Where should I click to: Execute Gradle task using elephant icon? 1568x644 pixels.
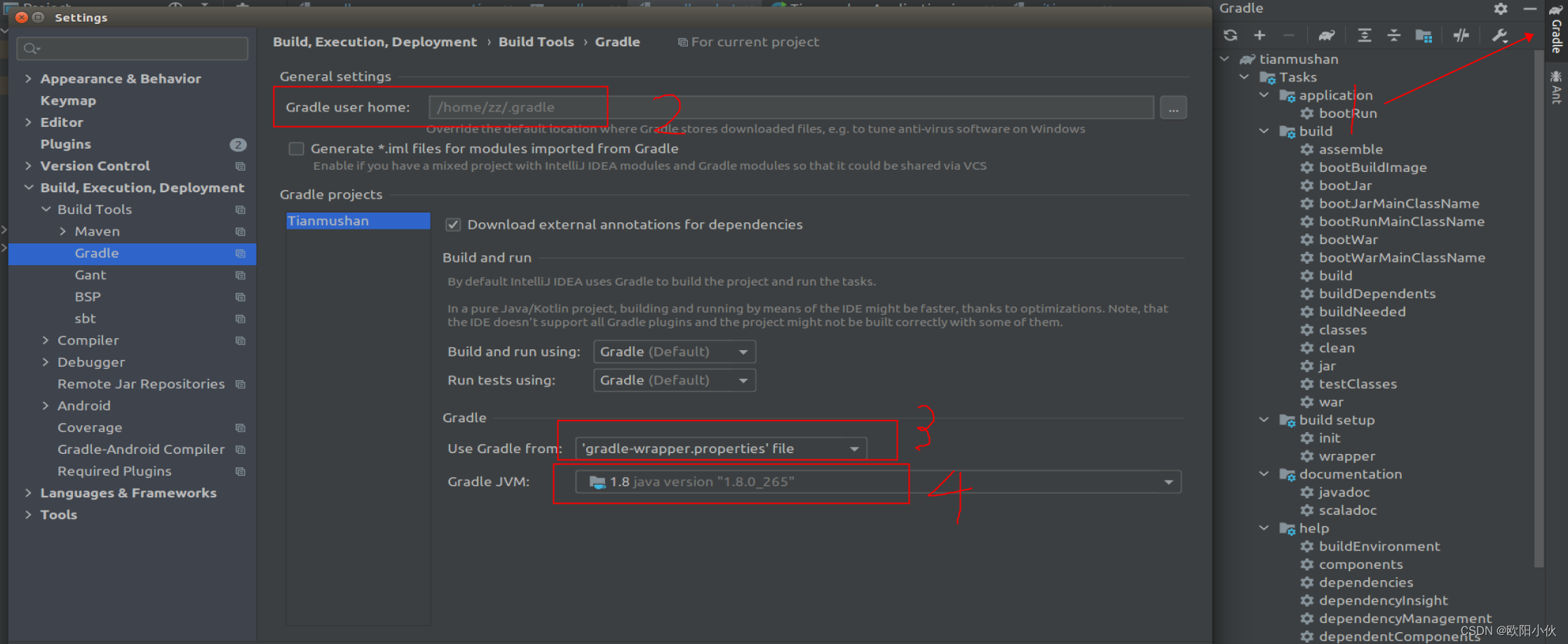(x=1326, y=35)
